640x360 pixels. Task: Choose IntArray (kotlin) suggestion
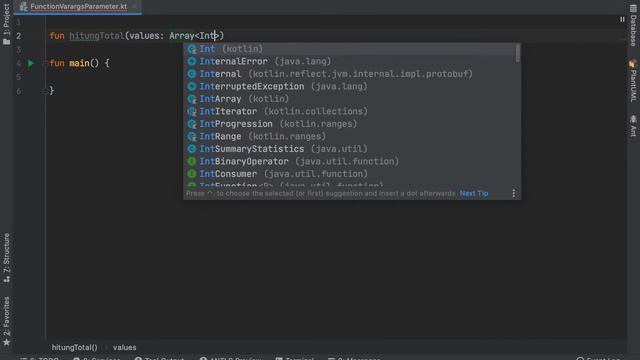349,99
